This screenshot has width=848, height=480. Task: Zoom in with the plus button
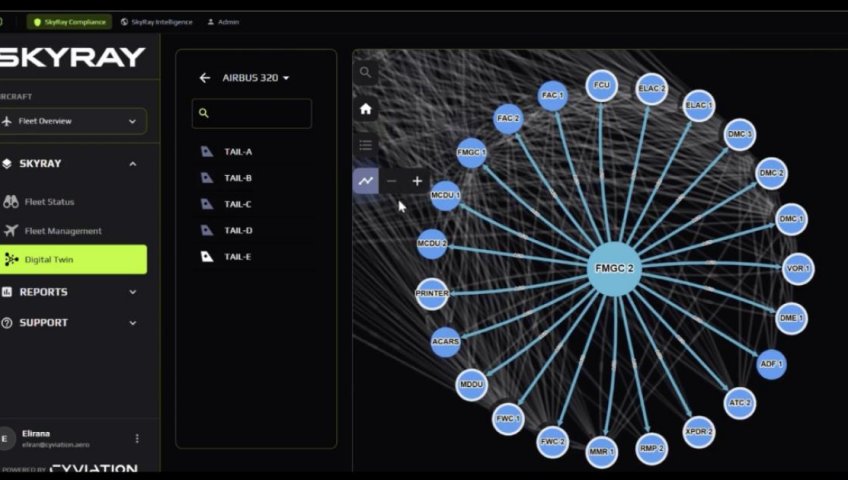417,181
